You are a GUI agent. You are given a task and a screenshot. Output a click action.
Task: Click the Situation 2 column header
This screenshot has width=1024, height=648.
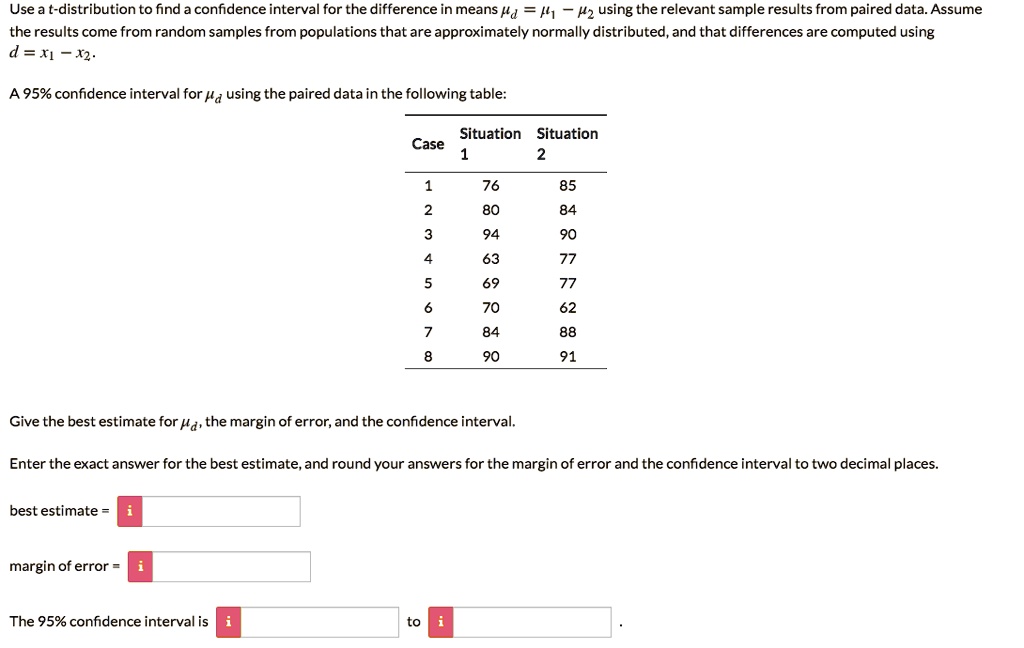click(567, 143)
